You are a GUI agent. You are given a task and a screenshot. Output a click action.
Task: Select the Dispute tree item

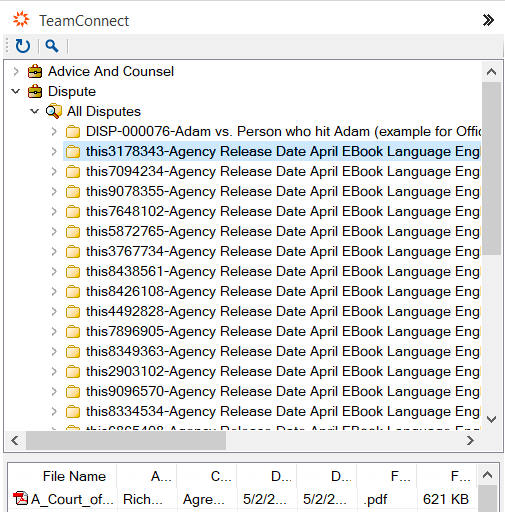click(x=72, y=91)
